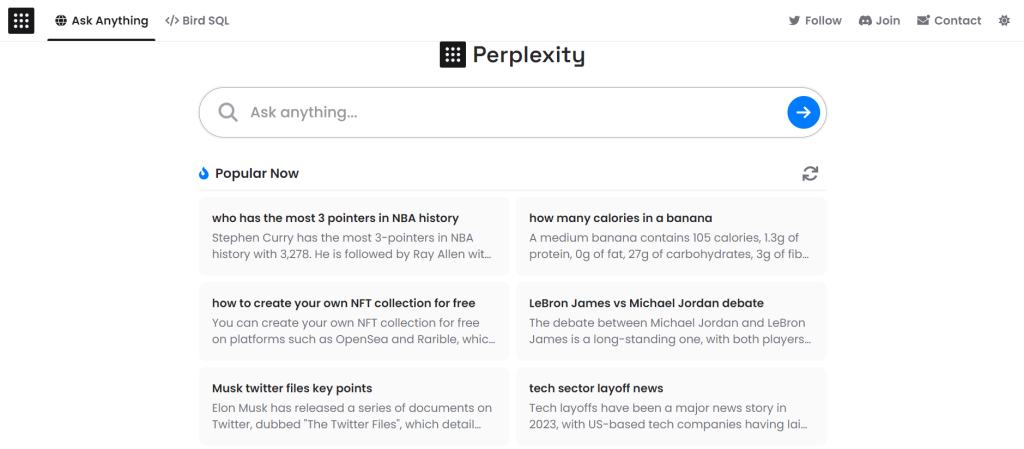Select the Ask Anything tab

pyautogui.click(x=101, y=21)
